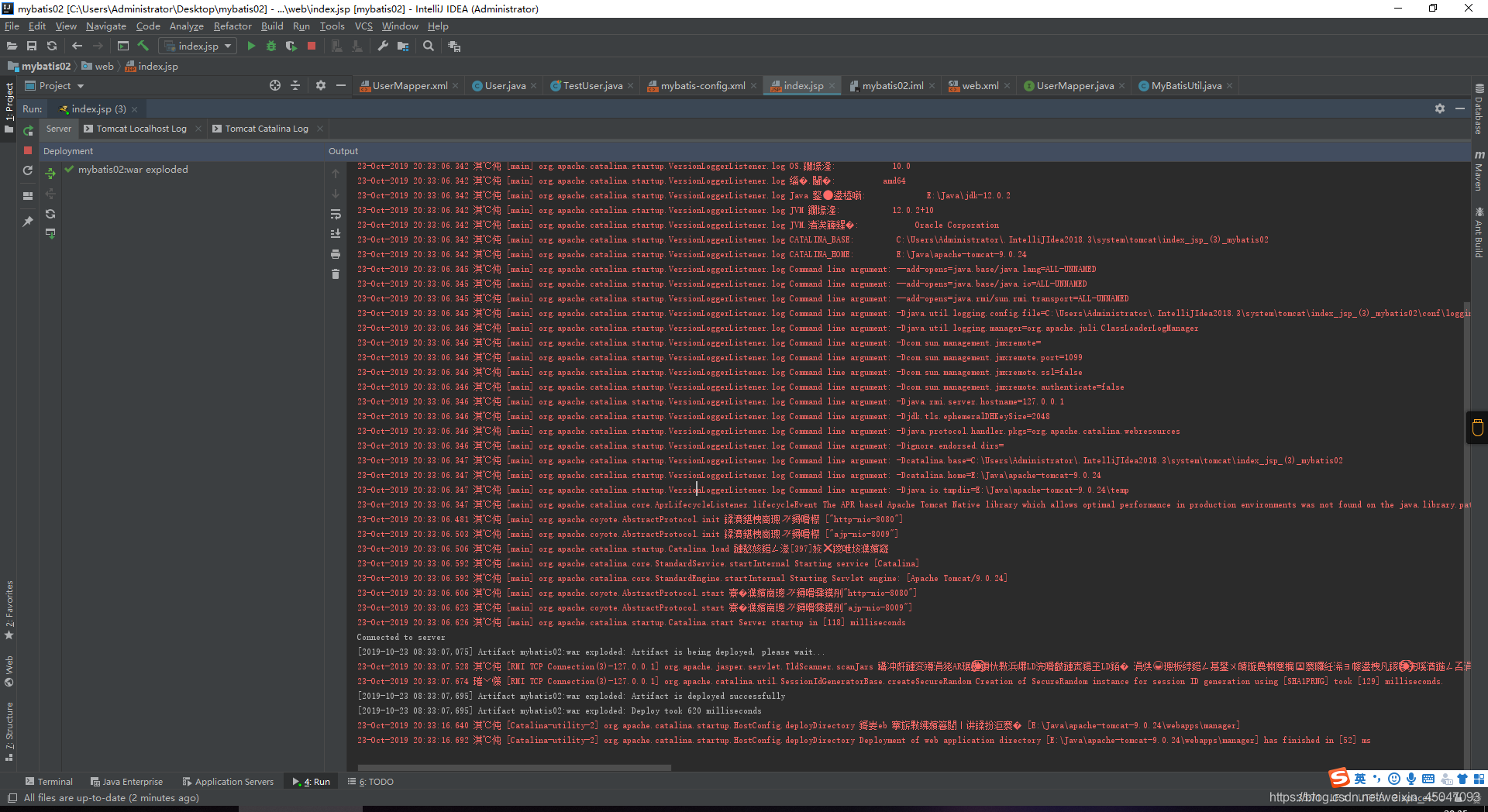Toggle the Pin Tab icon in Run panel
The image size is (1488, 812).
coord(28,222)
